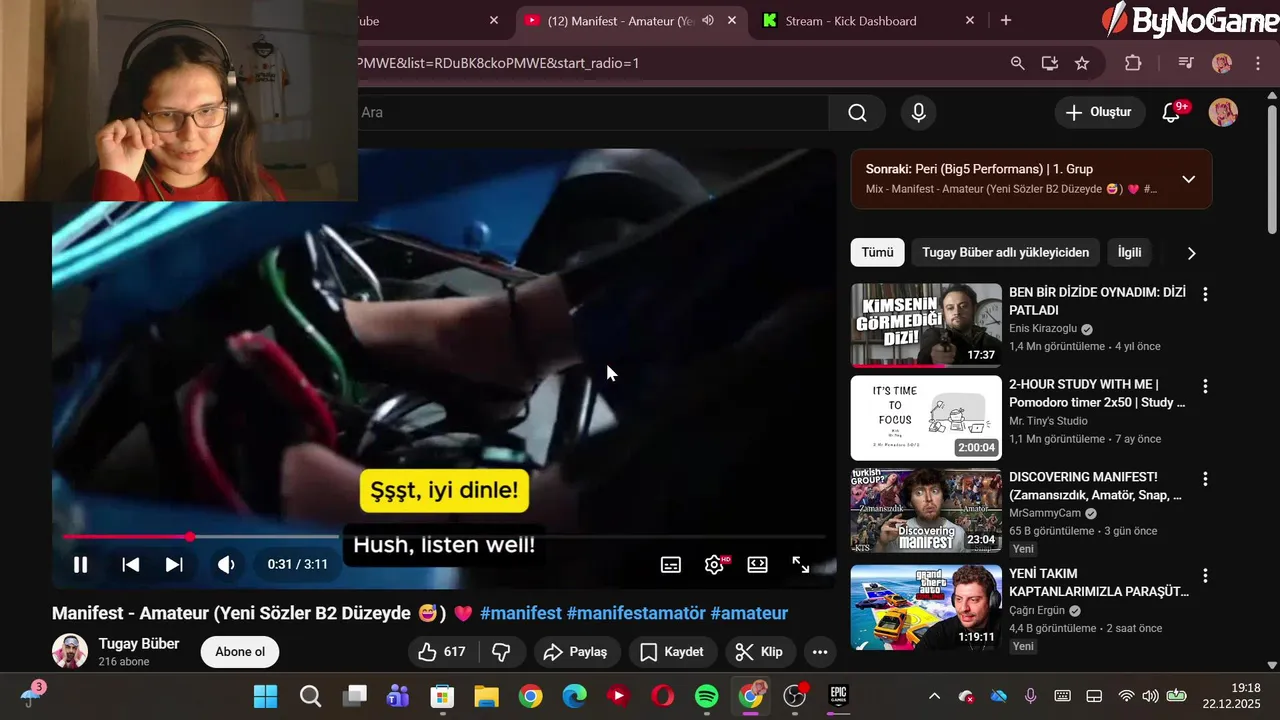Click the YouTube search magnifier button

pyautogui.click(x=857, y=113)
